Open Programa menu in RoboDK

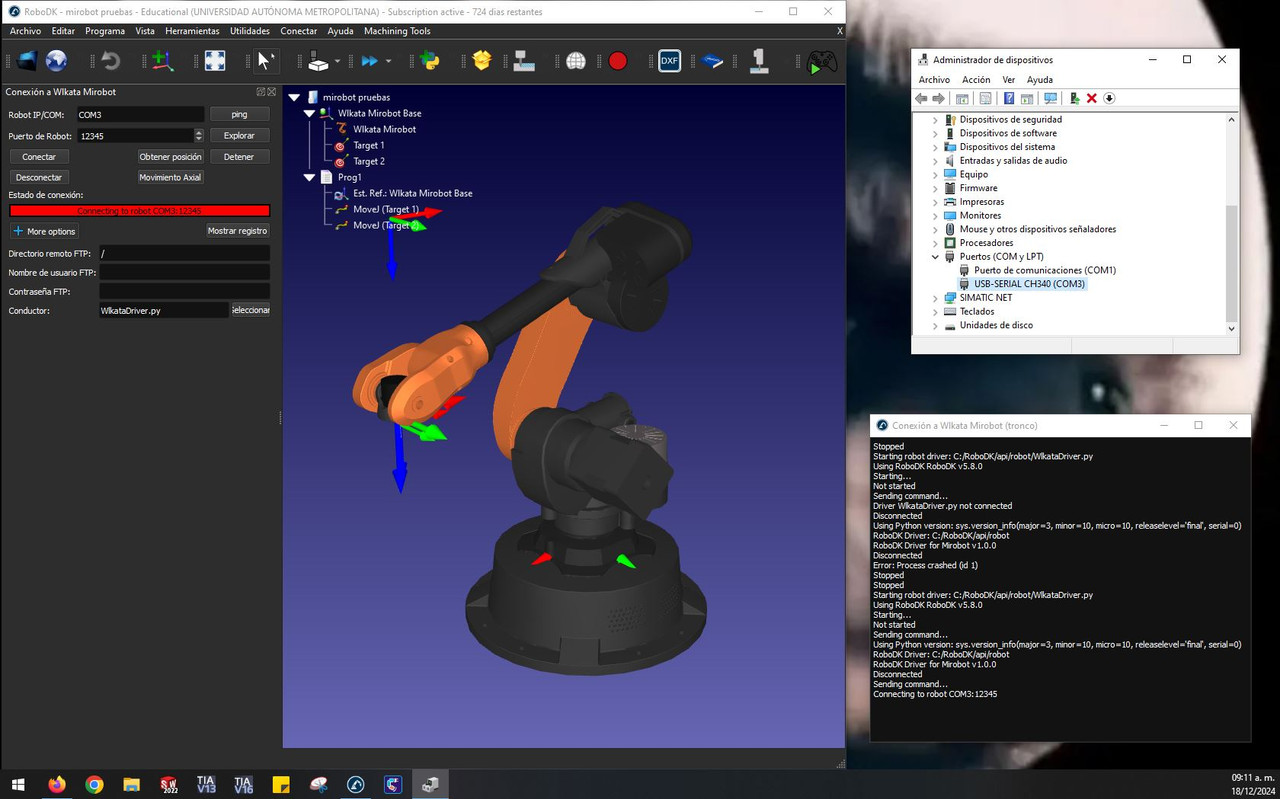(105, 31)
